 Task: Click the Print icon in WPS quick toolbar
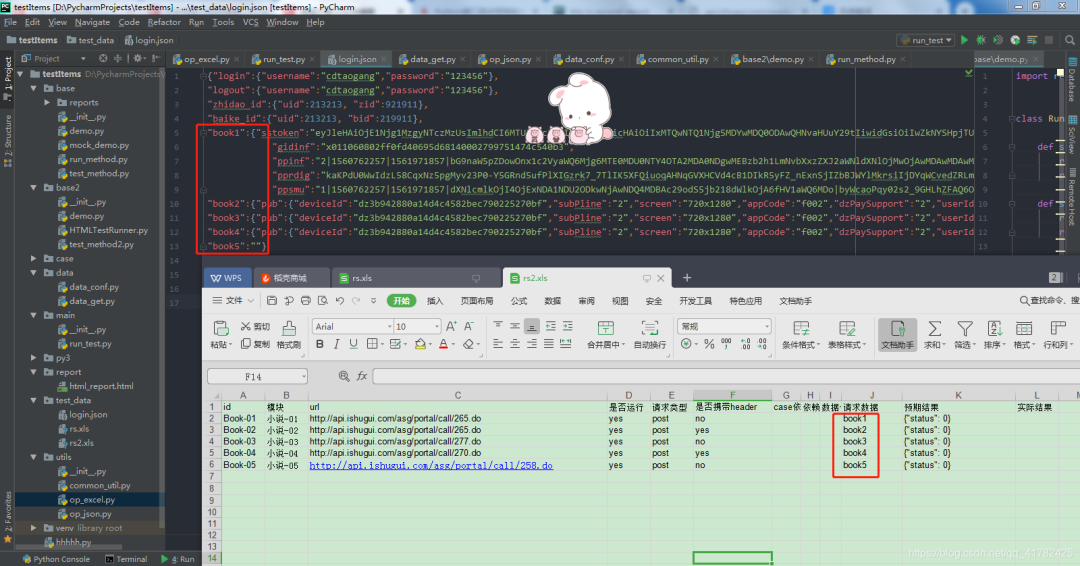click(x=306, y=301)
